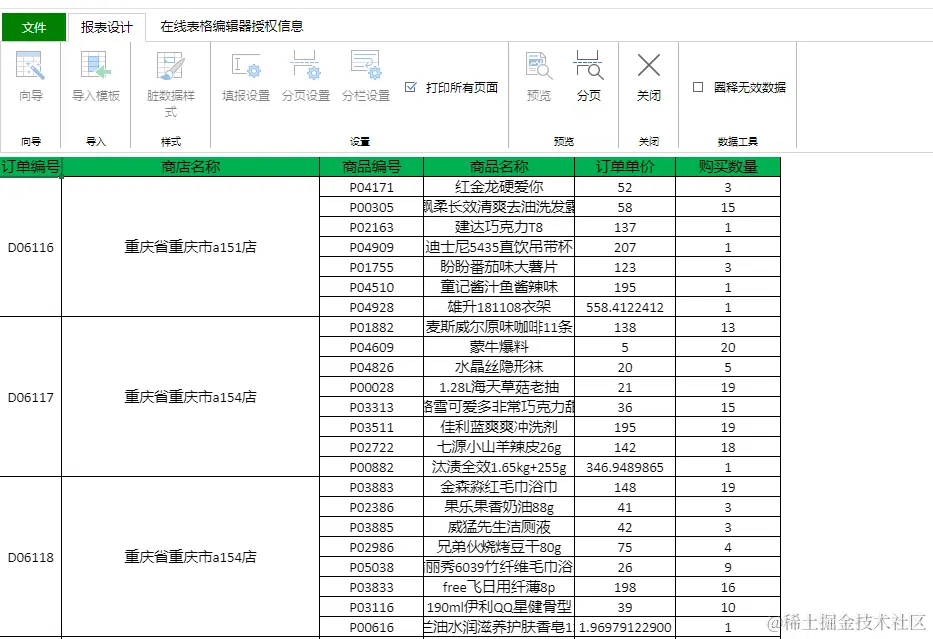
Task: Click product code P00305
Action: click(371, 207)
